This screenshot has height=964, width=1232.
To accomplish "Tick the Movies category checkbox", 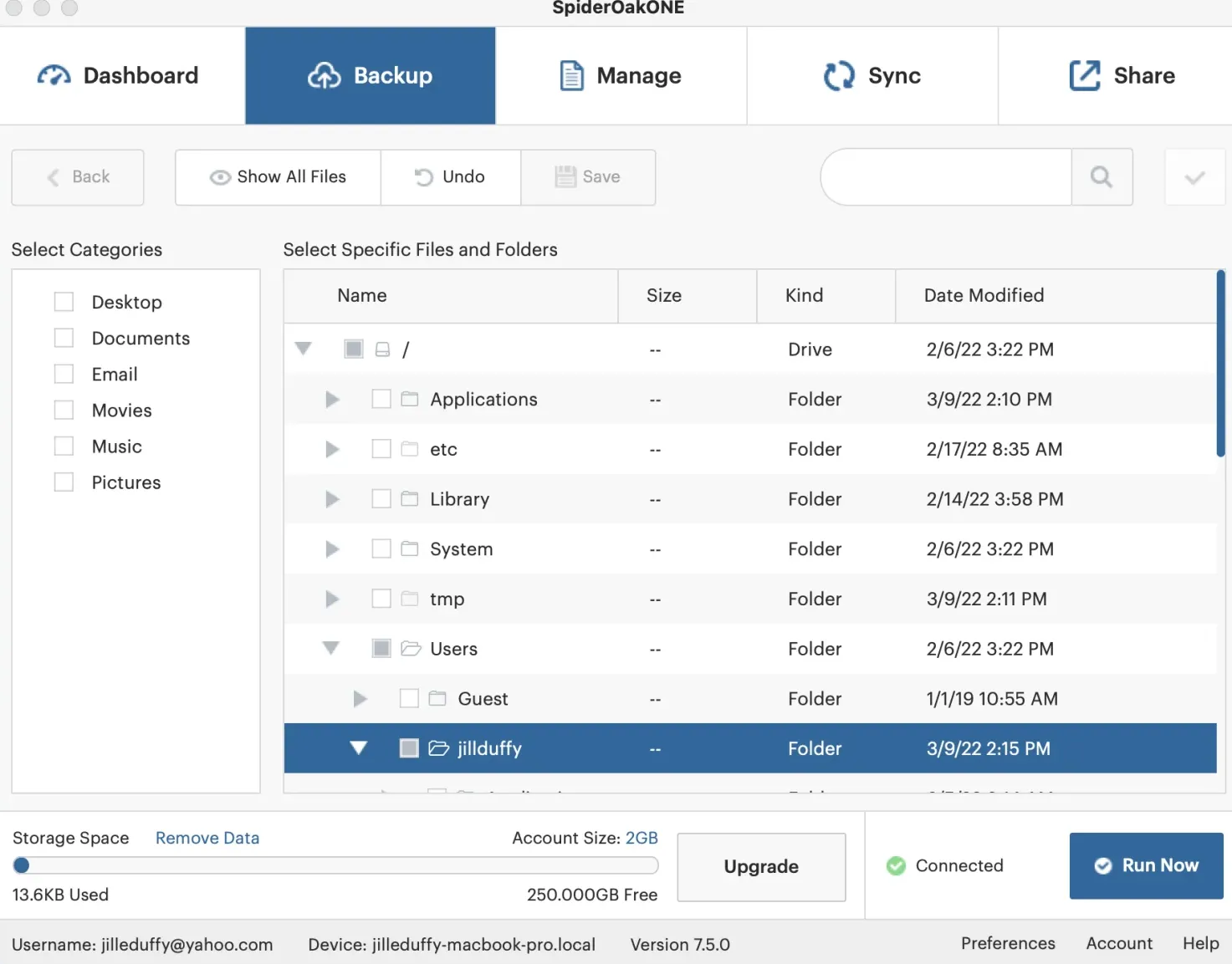I will point(64,410).
